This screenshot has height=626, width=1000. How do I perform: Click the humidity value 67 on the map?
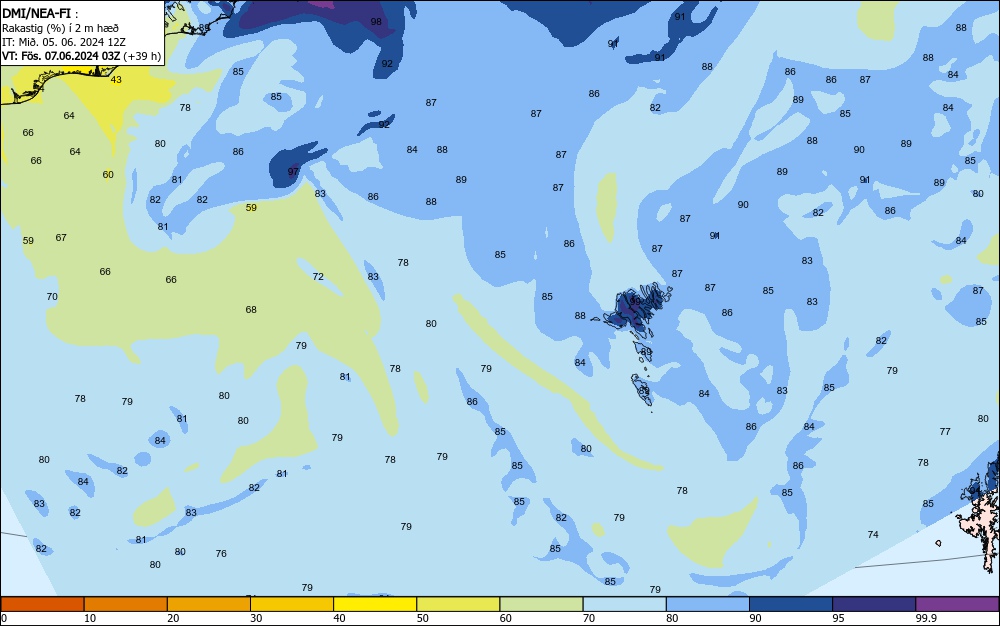tap(61, 238)
